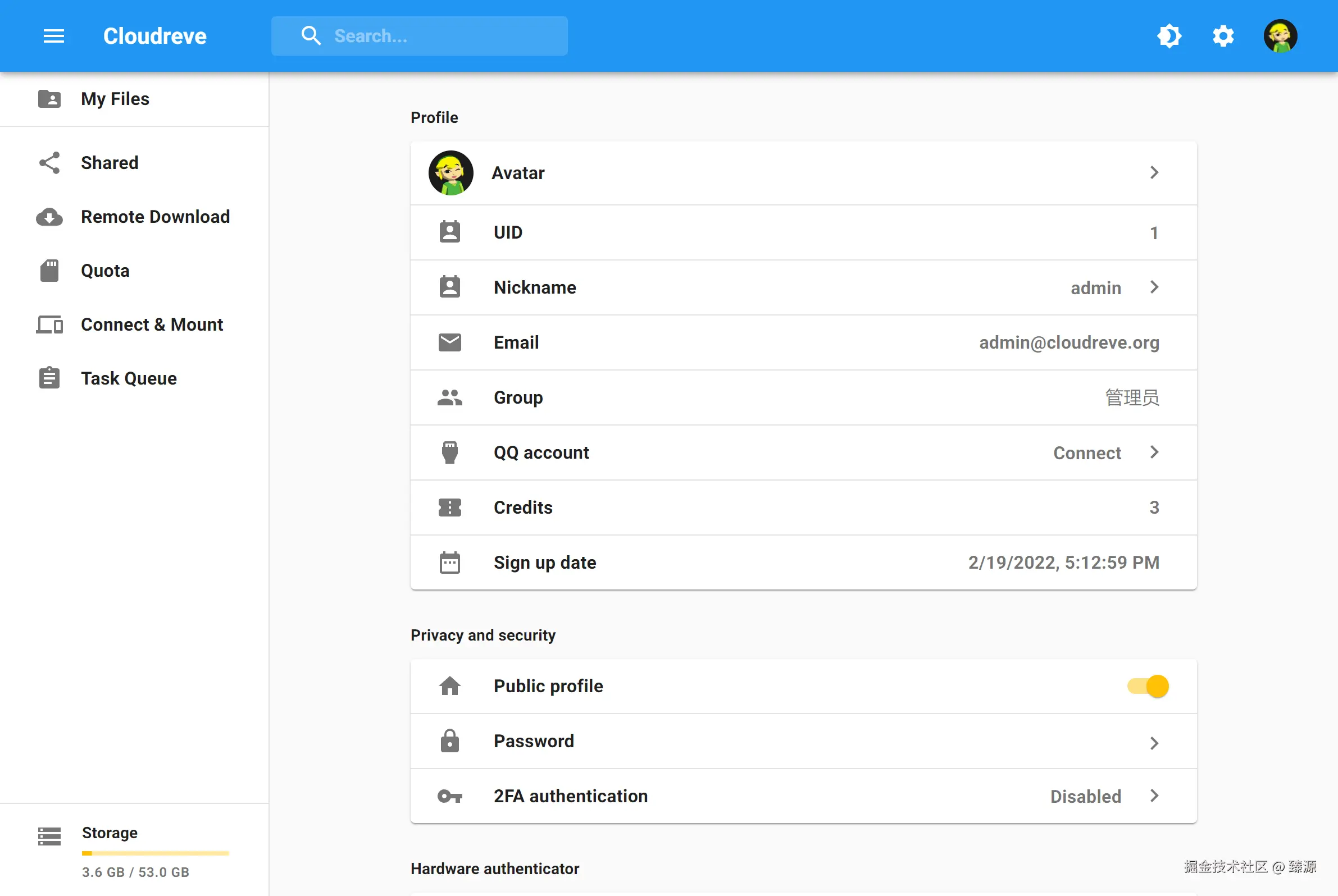Click the UID value 1
The width and height of the screenshot is (1338, 896).
[x=1154, y=232]
